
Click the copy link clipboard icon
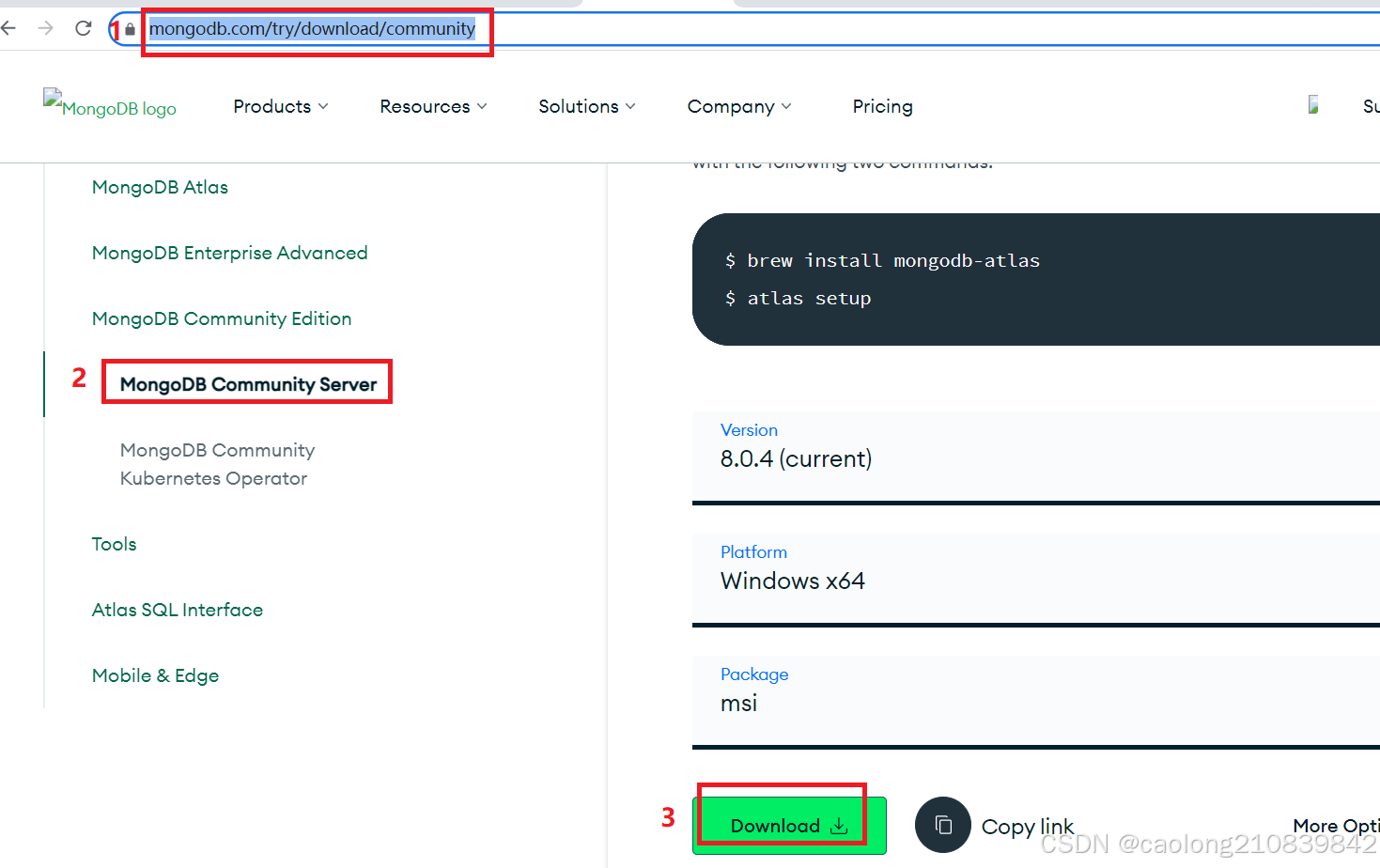click(943, 825)
